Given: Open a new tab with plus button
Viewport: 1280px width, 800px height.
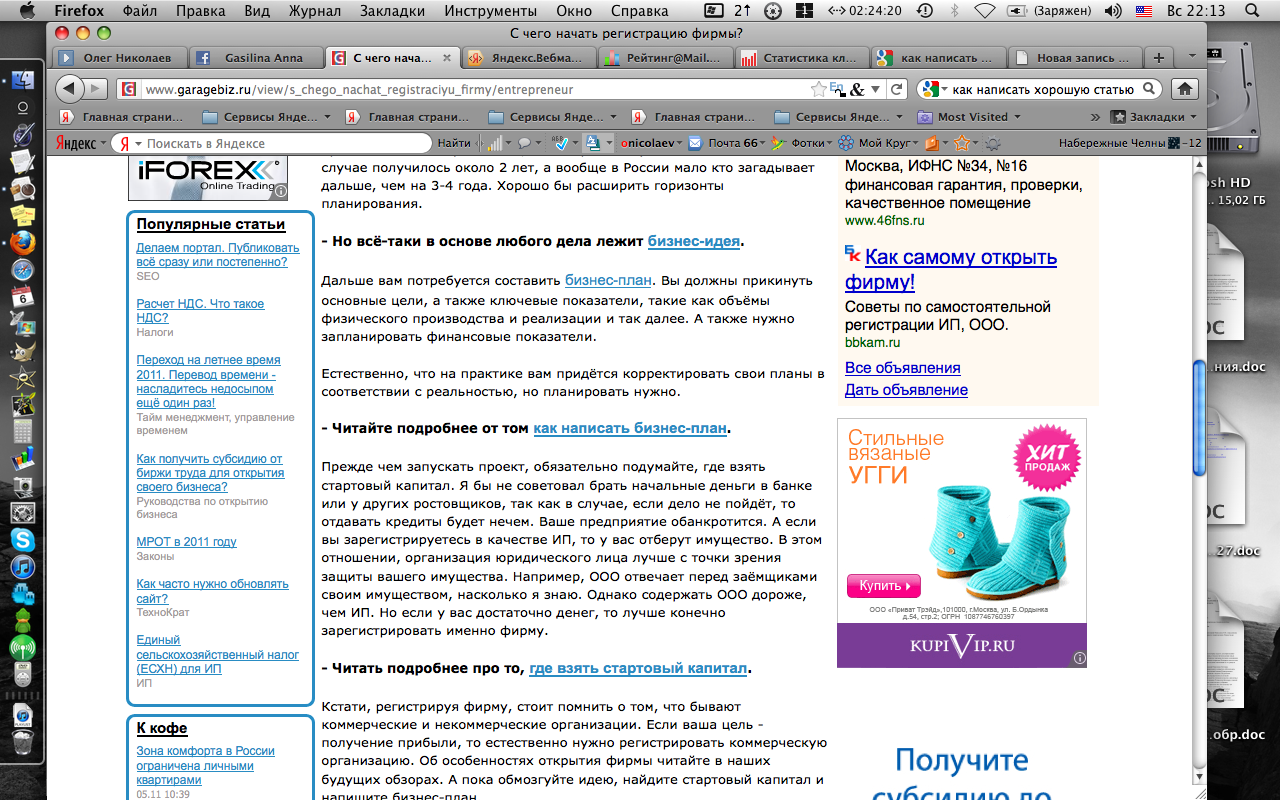Looking at the screenshot, I should 1158,58.
